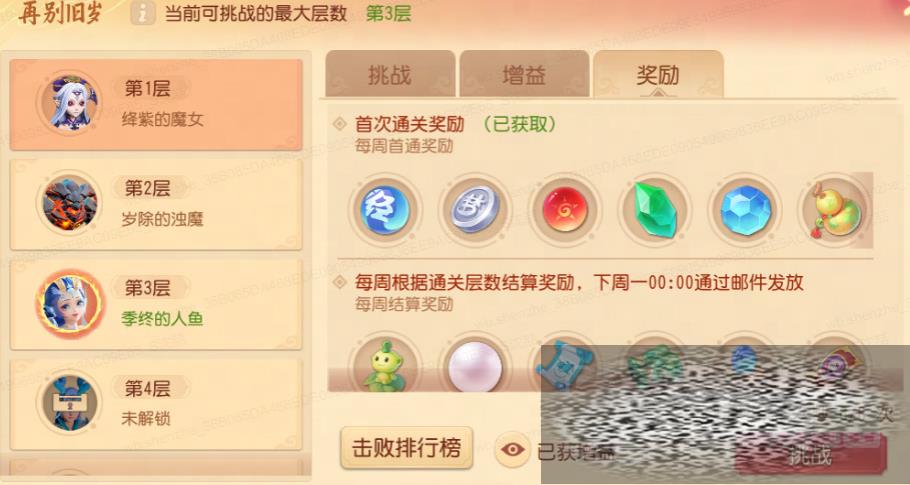910x485 pixels.
Task: Select 第1层 绛紫的魔女 floor entry
Action: pos(156,104)
